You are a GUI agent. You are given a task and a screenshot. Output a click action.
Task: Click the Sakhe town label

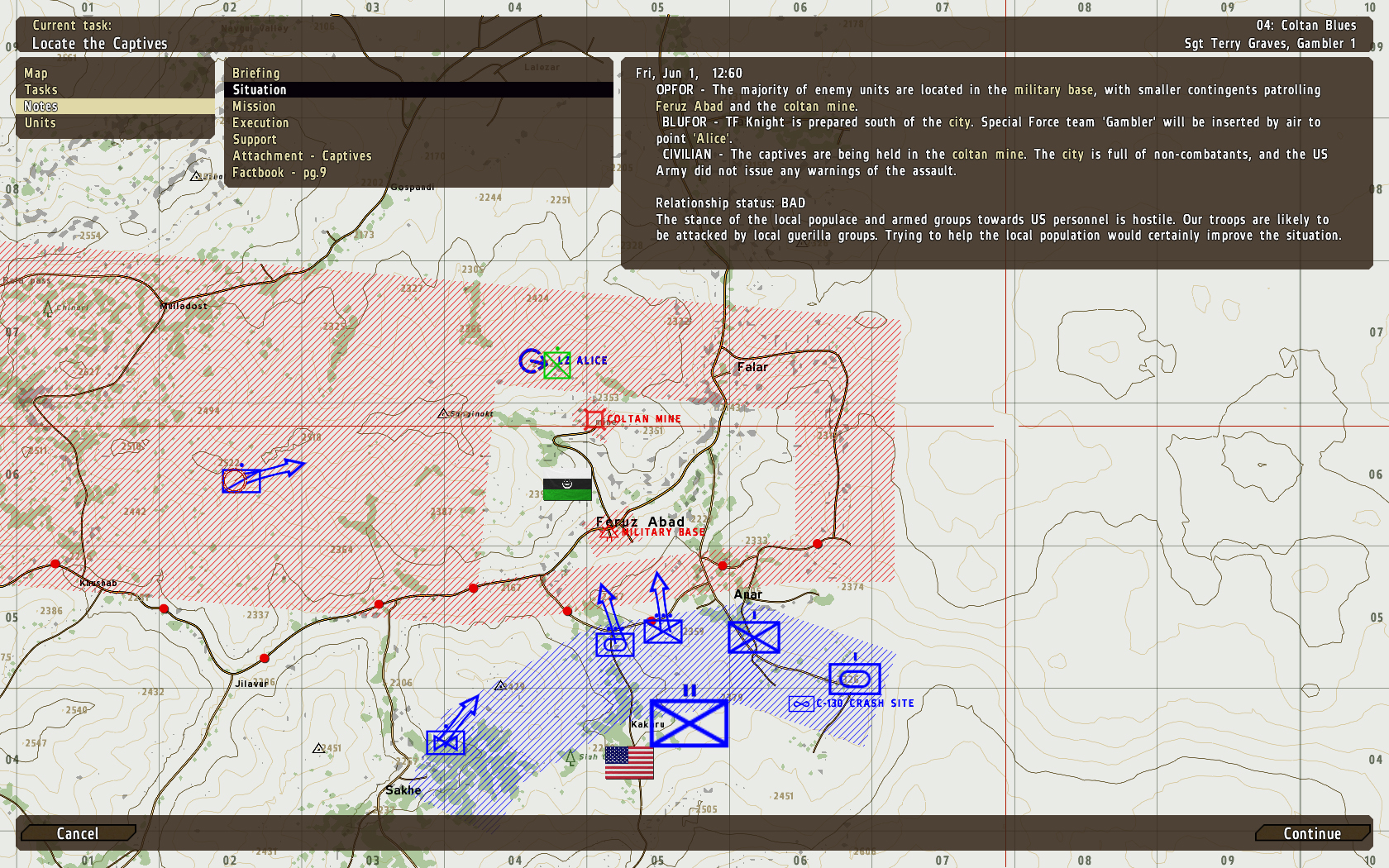coord(403,790)
